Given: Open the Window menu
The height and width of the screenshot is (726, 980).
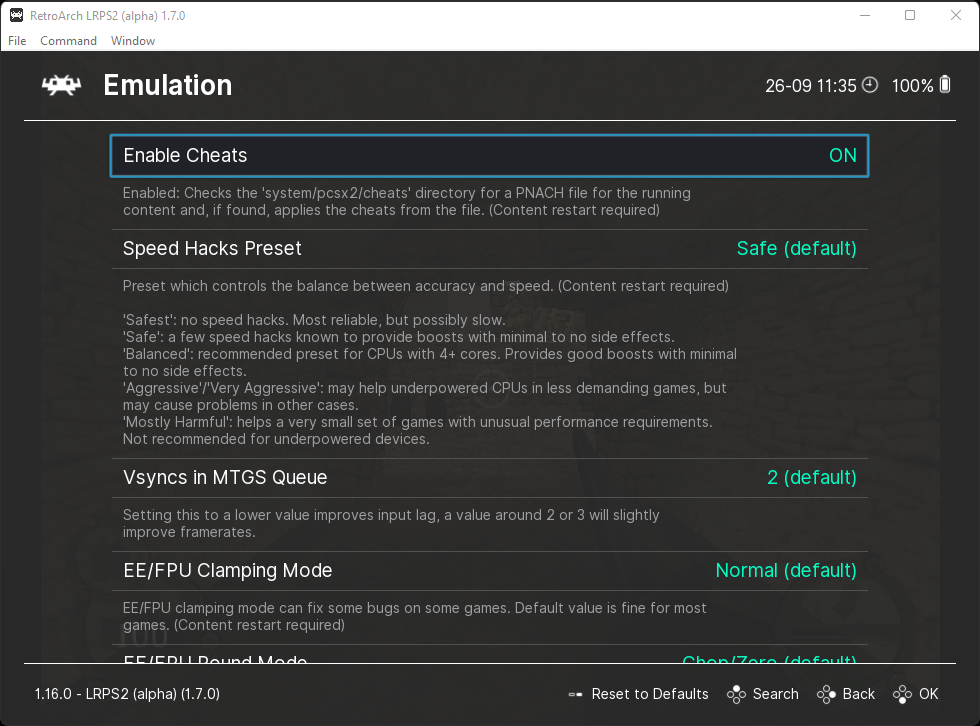Looking at the screenshot, I should 132,41.
